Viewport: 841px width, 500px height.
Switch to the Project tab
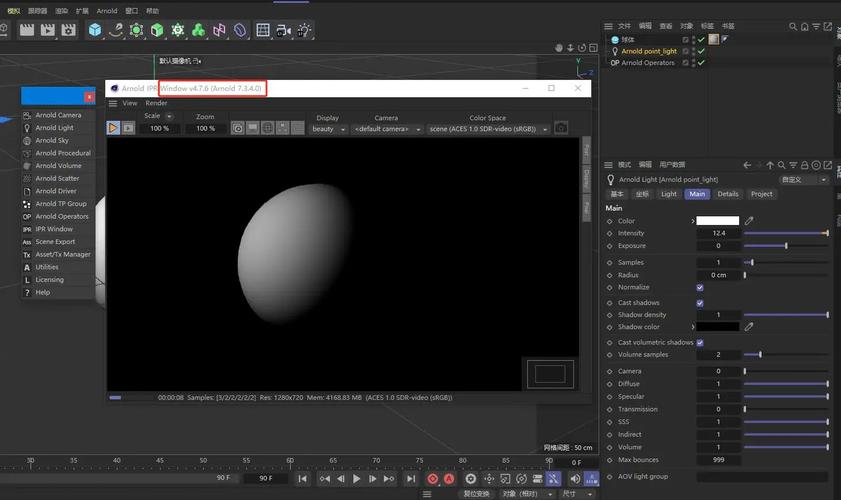click(x=762, y=194)
